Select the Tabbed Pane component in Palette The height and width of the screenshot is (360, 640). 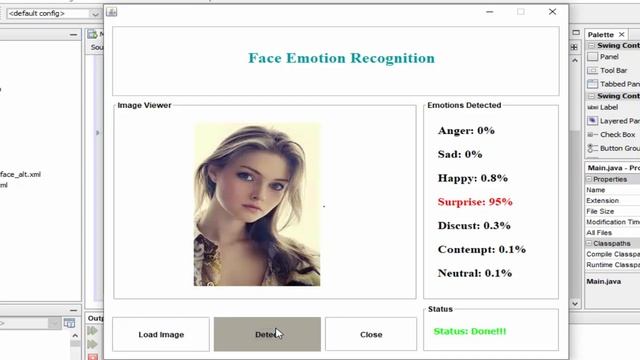[613, 84]
